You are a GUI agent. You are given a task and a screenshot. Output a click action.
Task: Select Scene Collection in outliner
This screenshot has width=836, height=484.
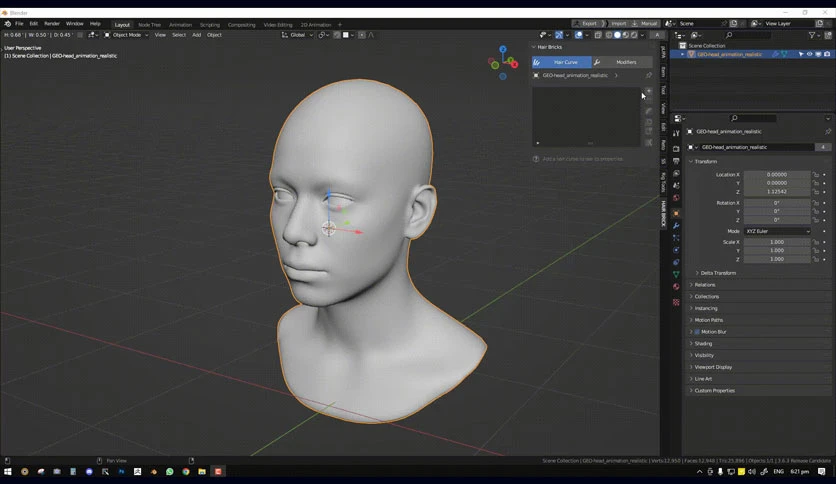[x=706, y=46]
